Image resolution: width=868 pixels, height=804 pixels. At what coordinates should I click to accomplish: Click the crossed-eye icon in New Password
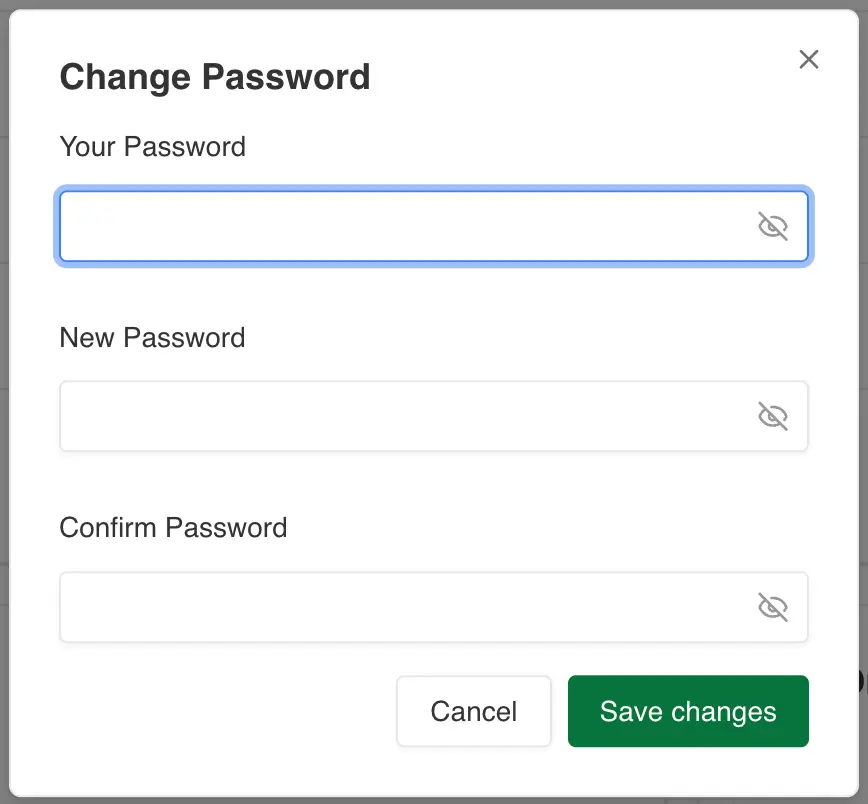(775, 416)
